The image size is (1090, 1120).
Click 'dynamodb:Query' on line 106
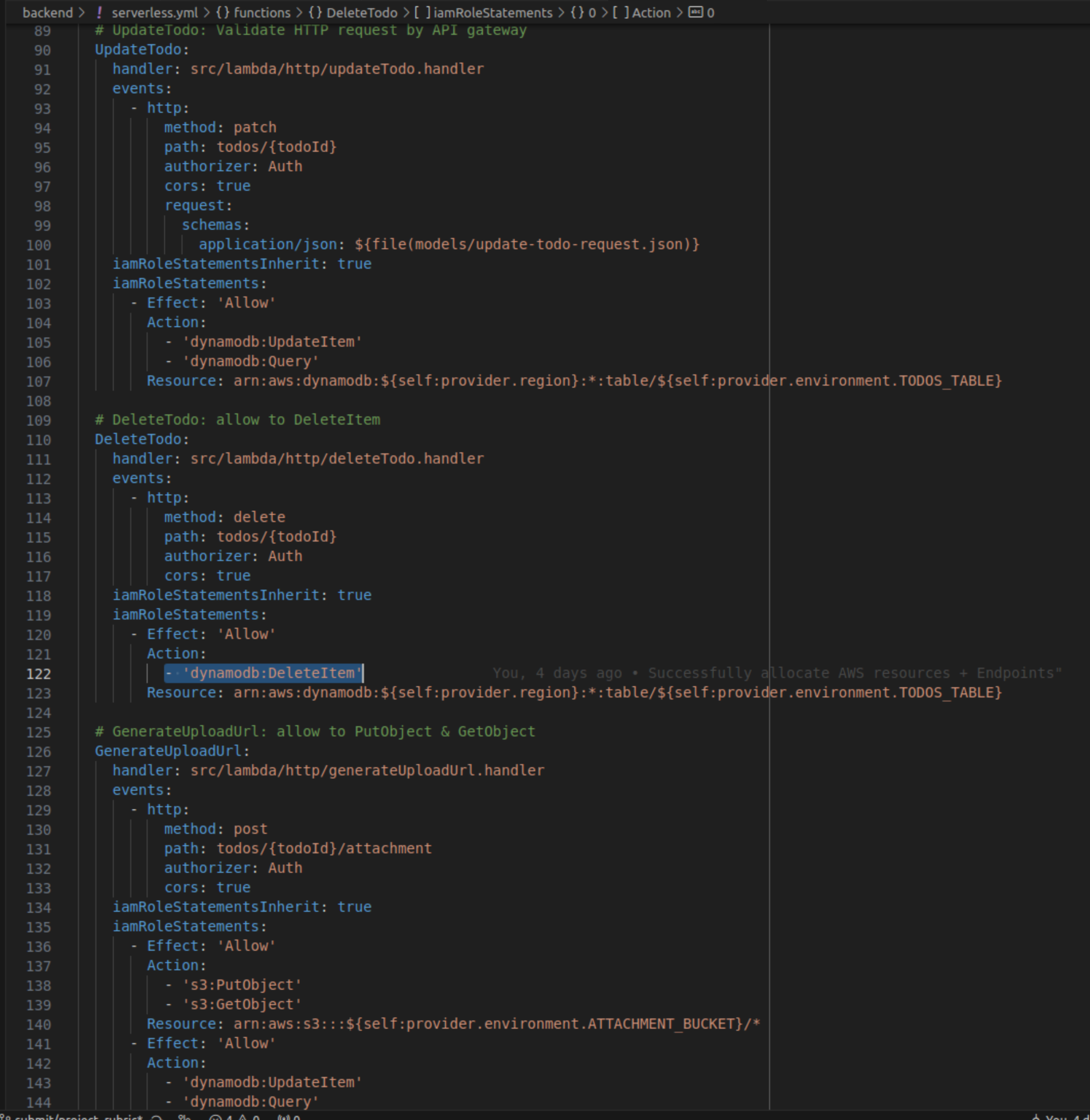250,362
